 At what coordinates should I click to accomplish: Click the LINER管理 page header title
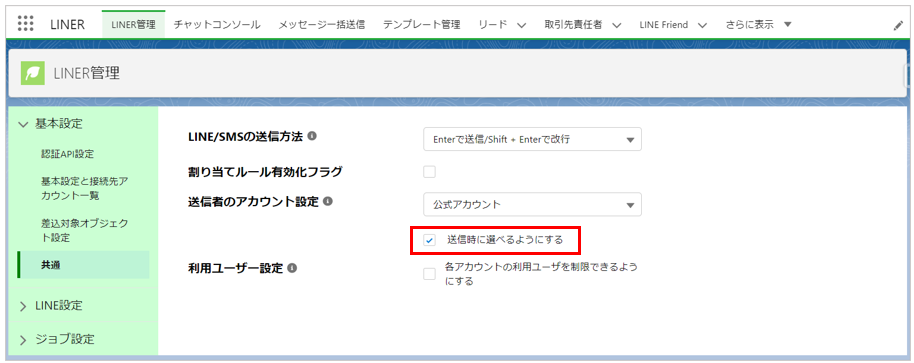coord(86,73)
